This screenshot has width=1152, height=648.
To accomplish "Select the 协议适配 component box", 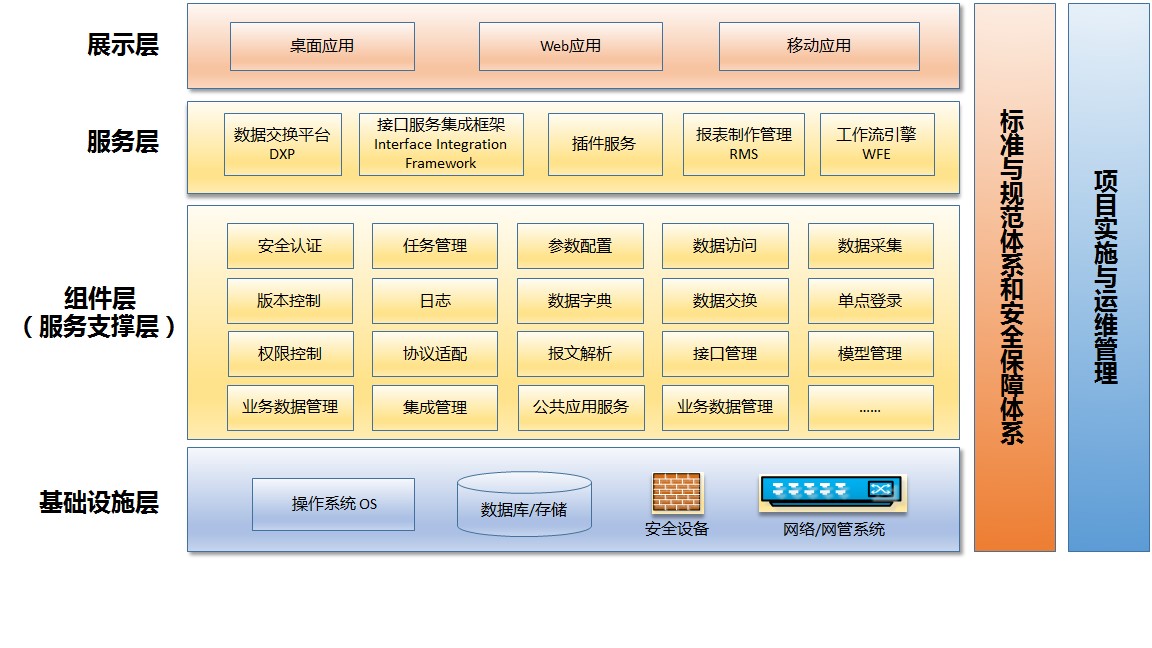I will tap(435, 354).
